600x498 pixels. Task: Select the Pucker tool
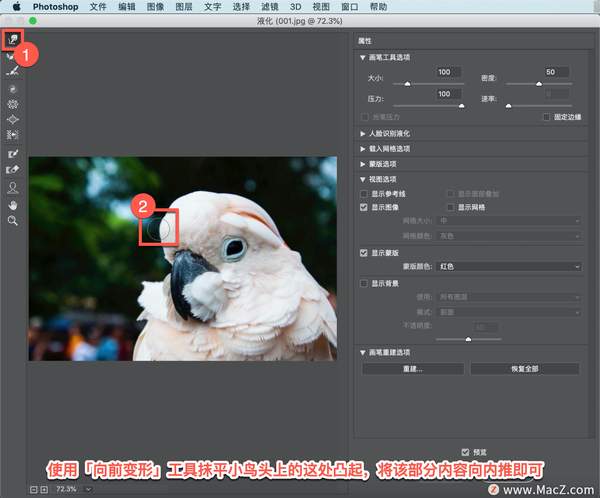(12, 103)
